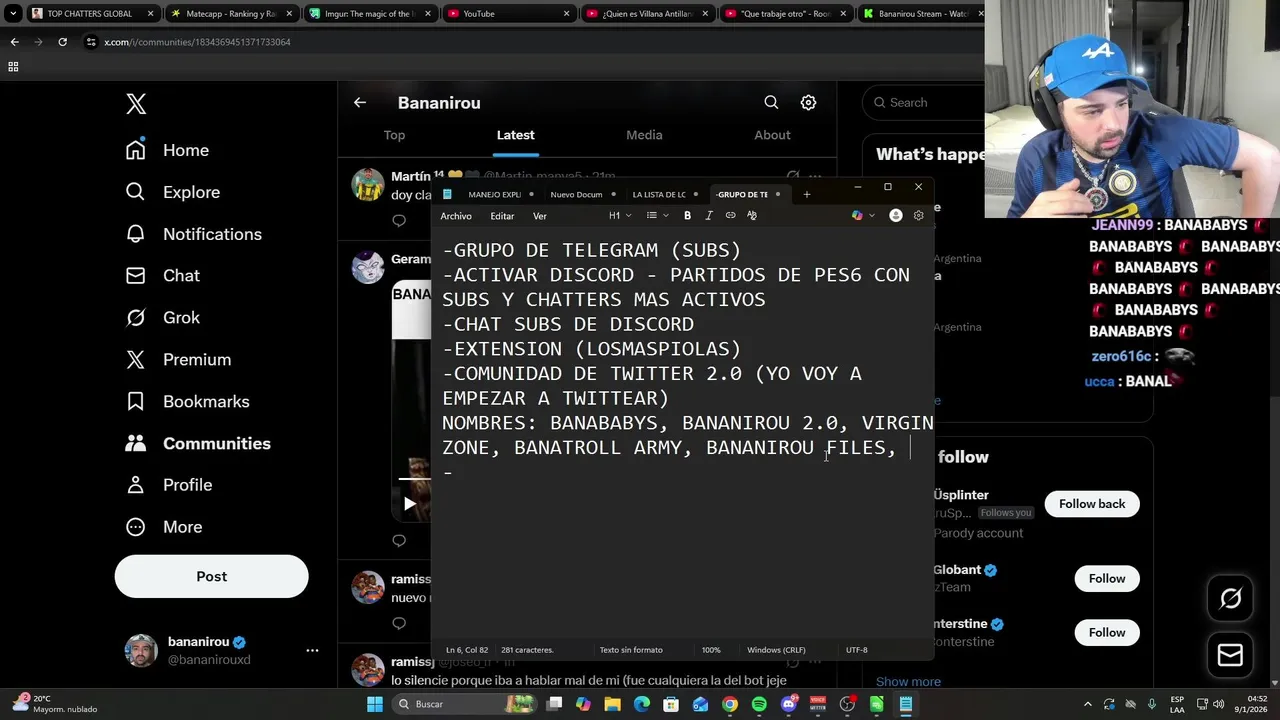The image size is (1280, 720).
Task: Switch to the About tab
Action: point(772,135)
